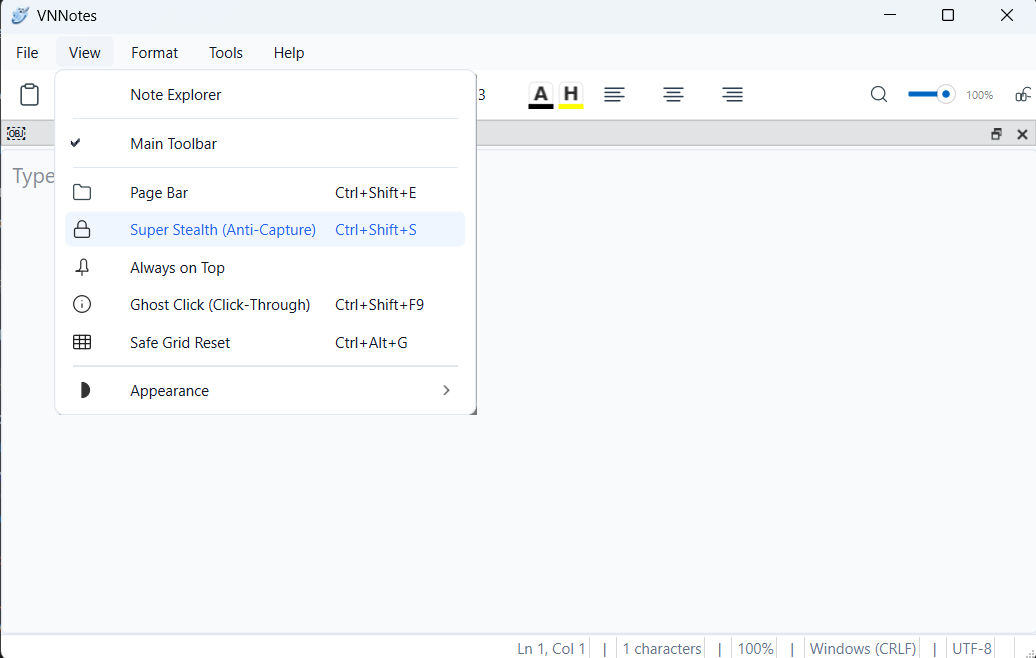Toggle Ghost Click (Click-Through) mode

click(x=220, y=304)
